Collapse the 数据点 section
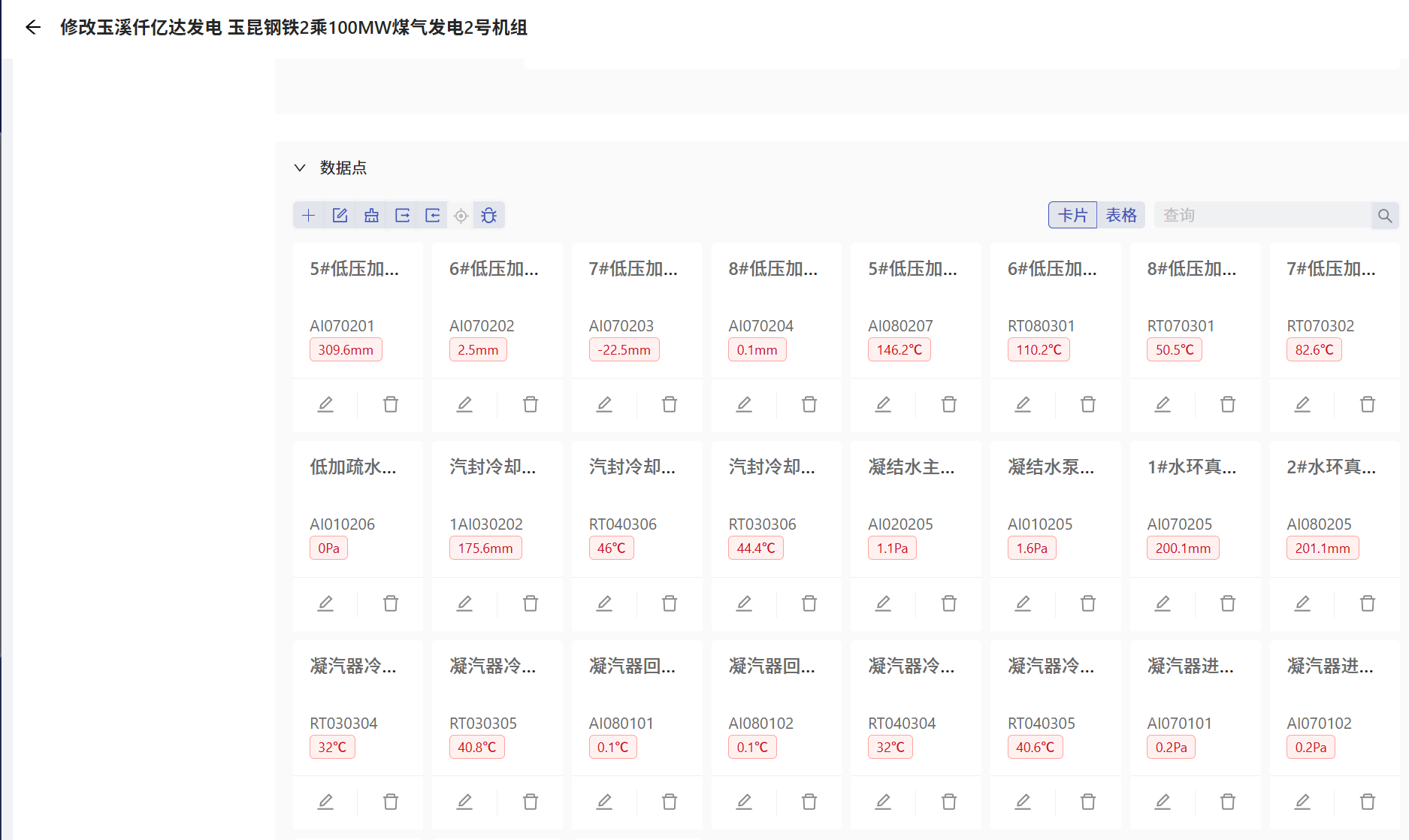The height and width of the screenshot is (840, 1409). click(300, 168)
